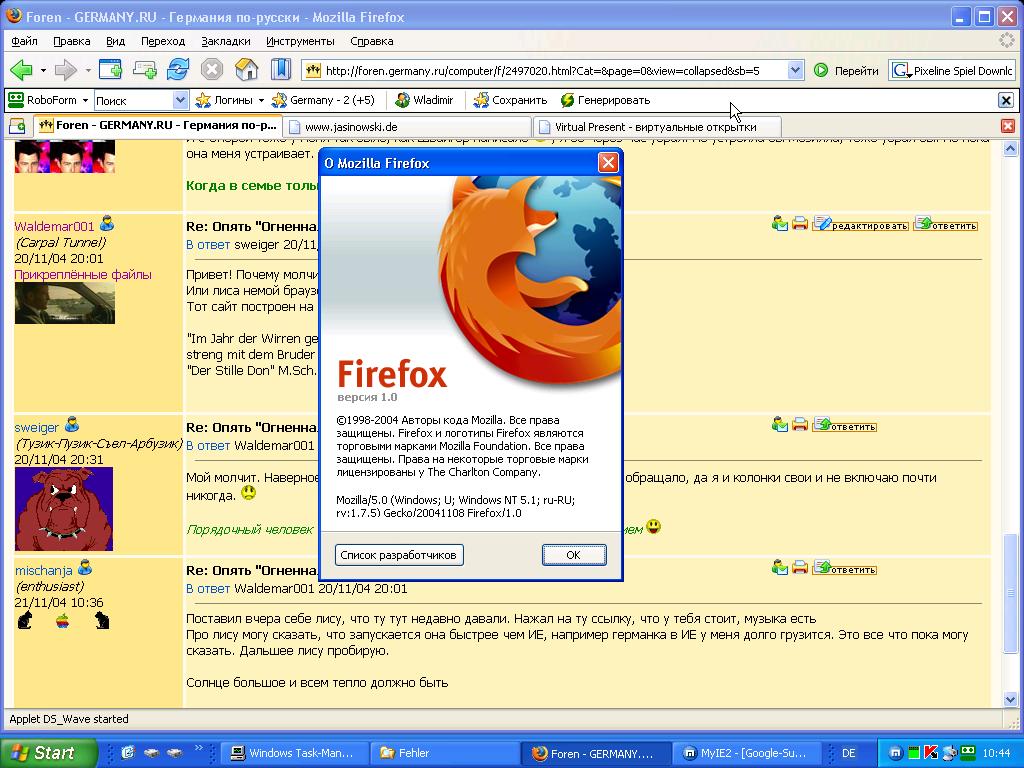Open the Переход menu

pyautogui.click(x=163, y=41)
